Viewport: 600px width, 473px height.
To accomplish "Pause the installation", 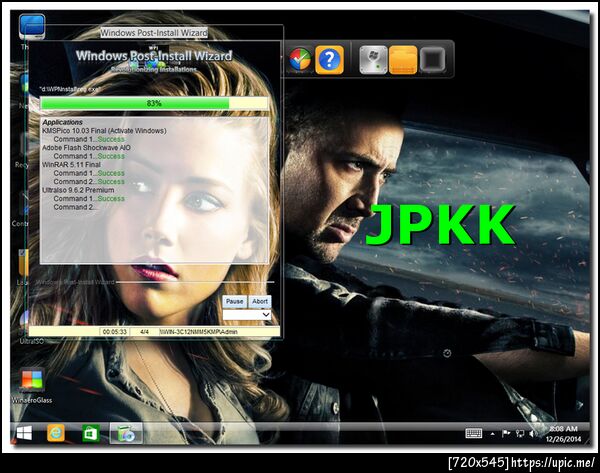I will (x=235, y=302).
